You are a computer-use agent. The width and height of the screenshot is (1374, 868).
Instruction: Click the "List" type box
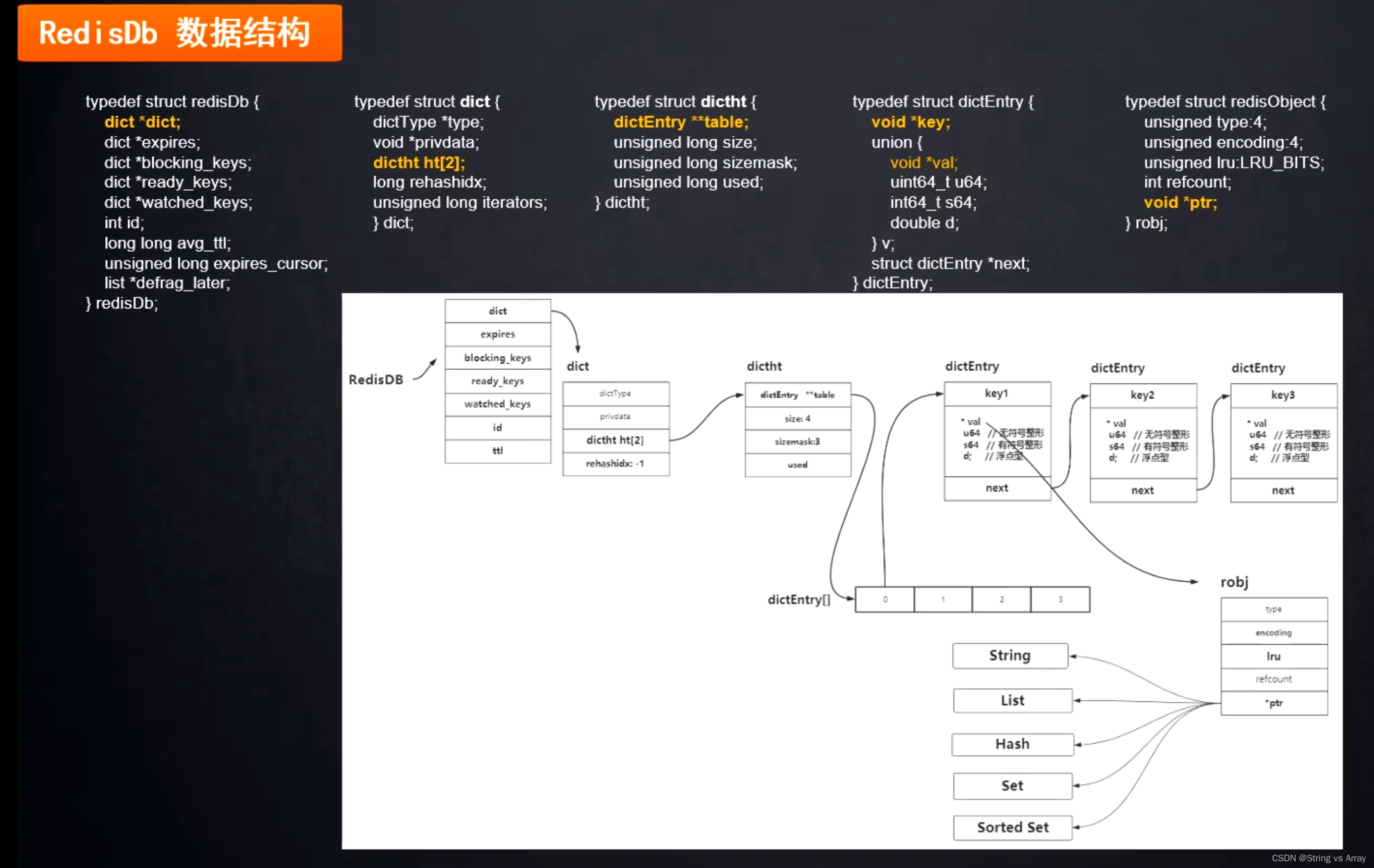(1012, 701)
